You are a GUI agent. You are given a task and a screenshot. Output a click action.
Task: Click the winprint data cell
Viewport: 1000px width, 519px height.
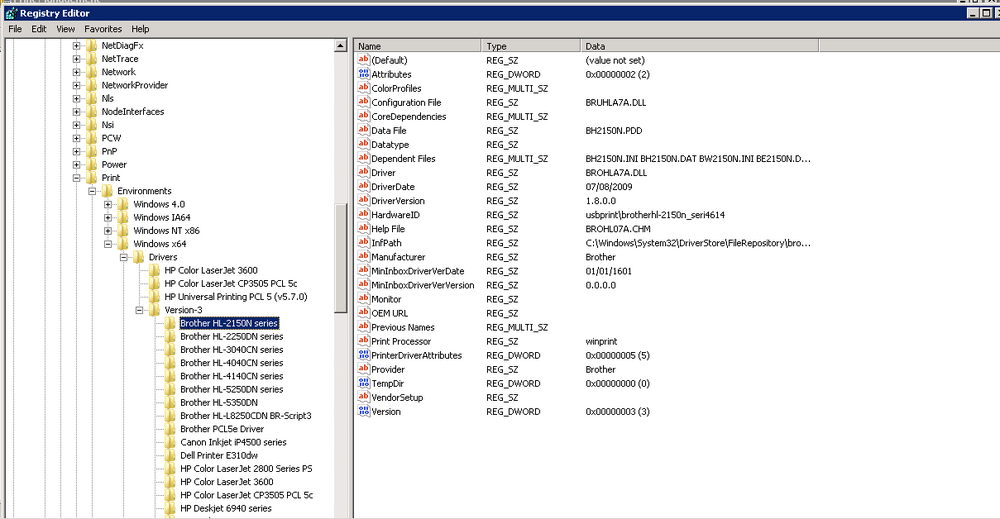tap(601, 342)
